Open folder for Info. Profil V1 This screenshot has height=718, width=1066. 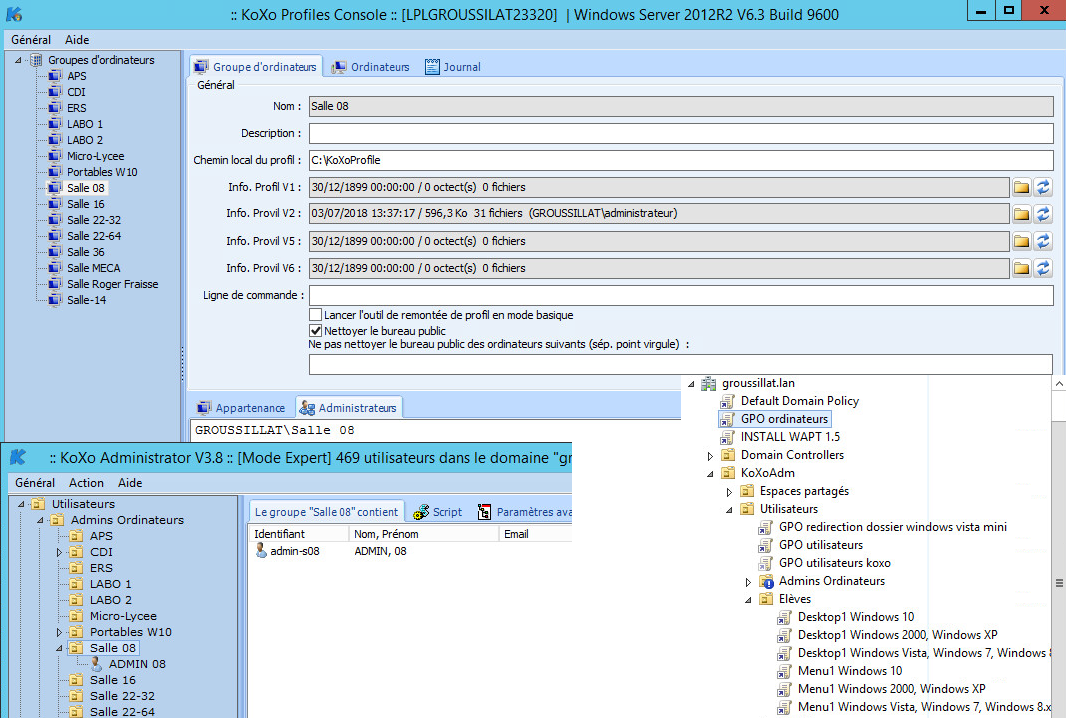tap(1021, 187)
